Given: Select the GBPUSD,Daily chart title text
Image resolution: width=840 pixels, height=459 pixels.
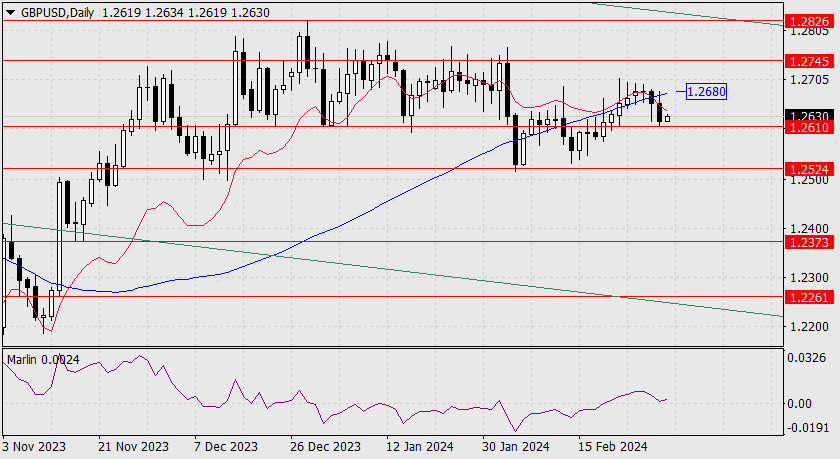Looking at the screenshot, I should 57,12.
